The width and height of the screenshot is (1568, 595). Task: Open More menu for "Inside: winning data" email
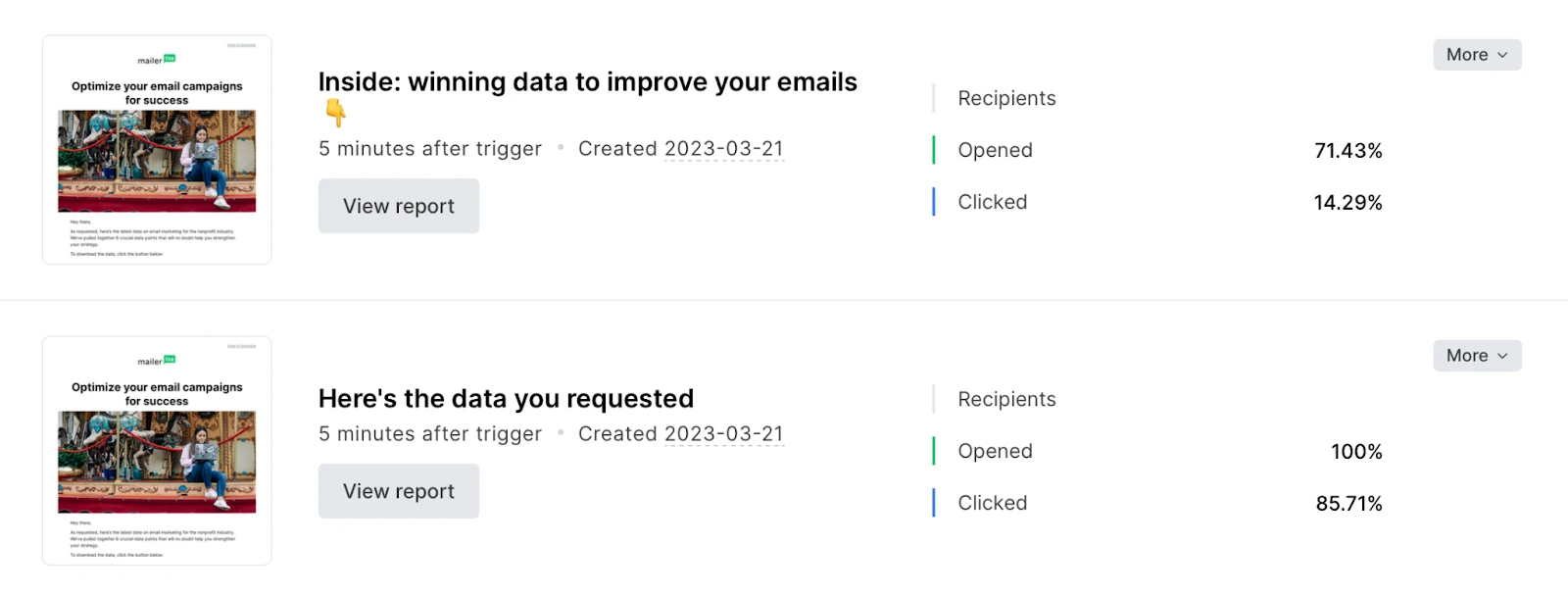(x=1476, y=55)
